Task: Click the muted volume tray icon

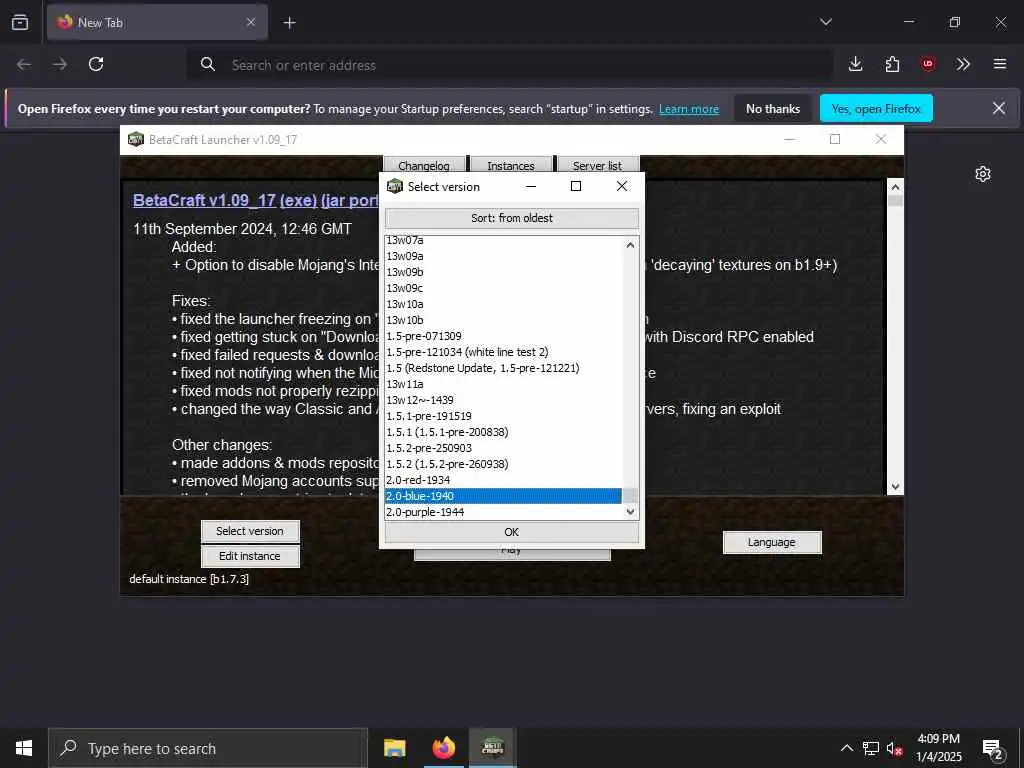Action: [x=895, y=748]
